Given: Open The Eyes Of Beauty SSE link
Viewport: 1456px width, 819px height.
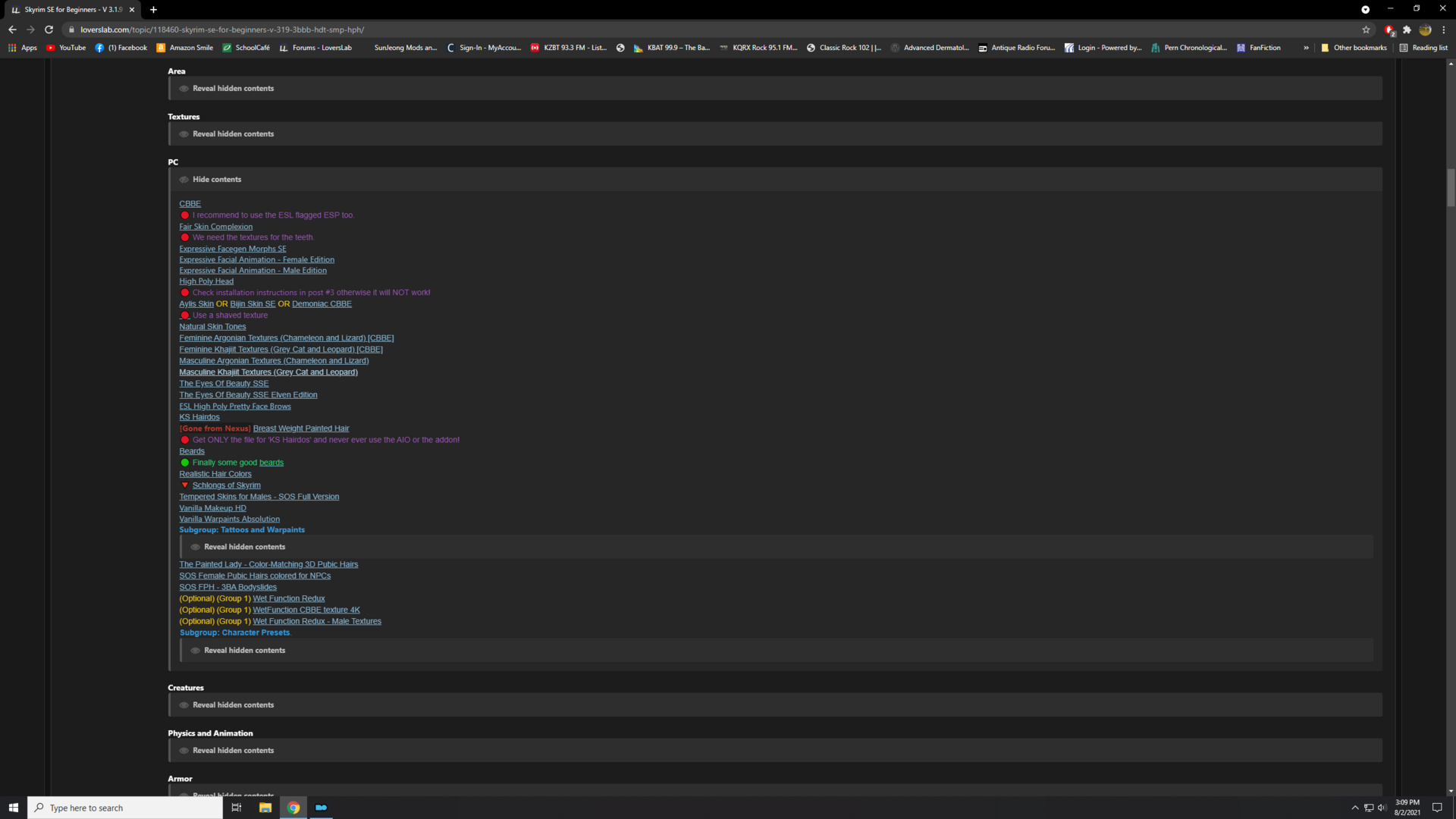Looking at the screenshot, I should point(224,384).
